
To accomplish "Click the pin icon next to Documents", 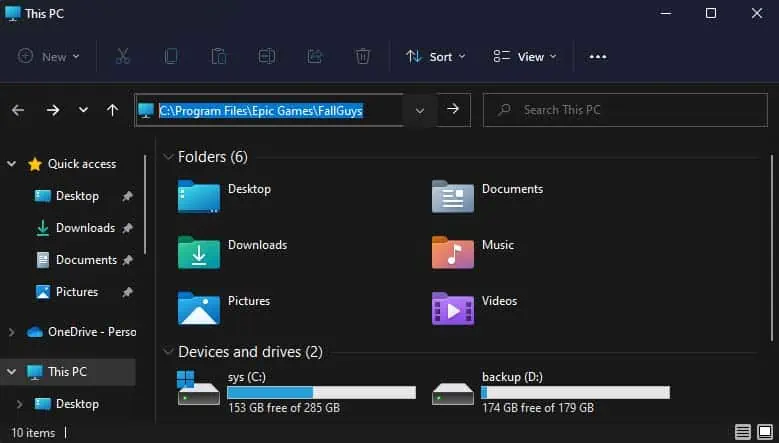I will tap(128, 260).
